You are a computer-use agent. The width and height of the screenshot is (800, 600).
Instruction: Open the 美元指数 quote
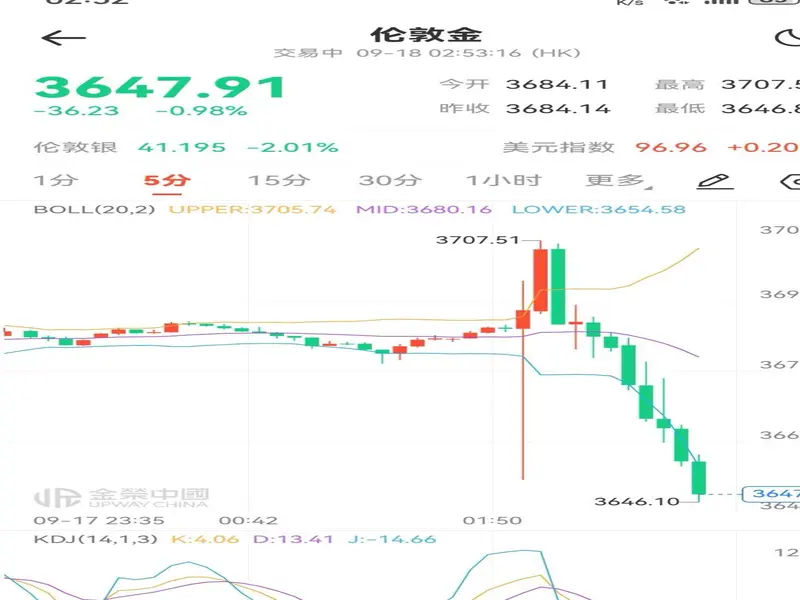pyautogui.click(x=558, y=147)
